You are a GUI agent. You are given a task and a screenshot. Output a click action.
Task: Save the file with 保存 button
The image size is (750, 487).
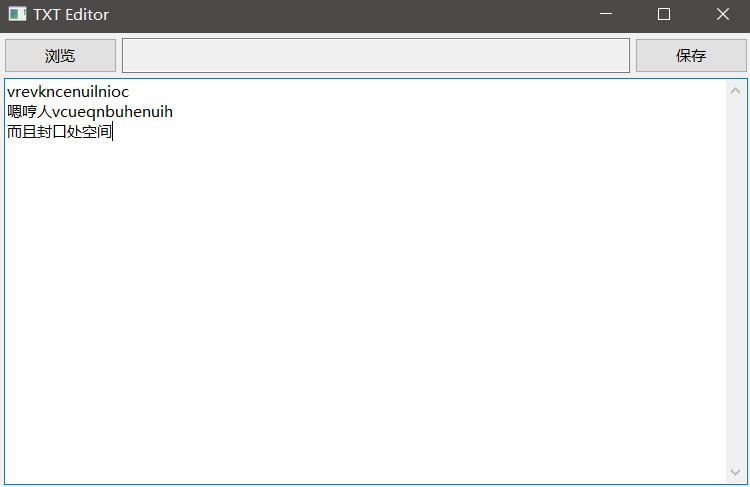click(x=691, y=55)
